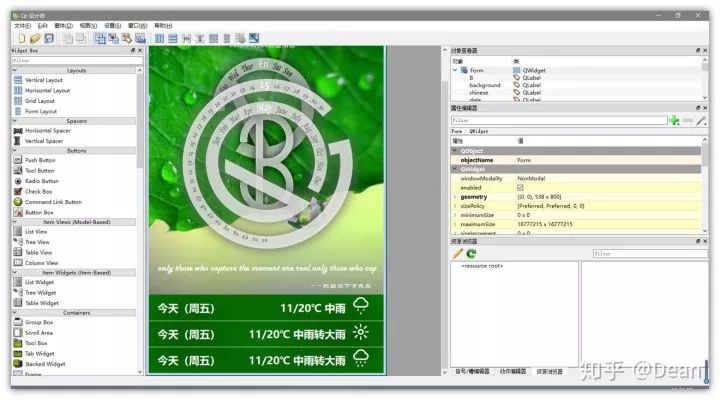720x400 pixels.
Task: Apply Lay Out Horizontally from toolbar
Action: [x=159, y=39]
